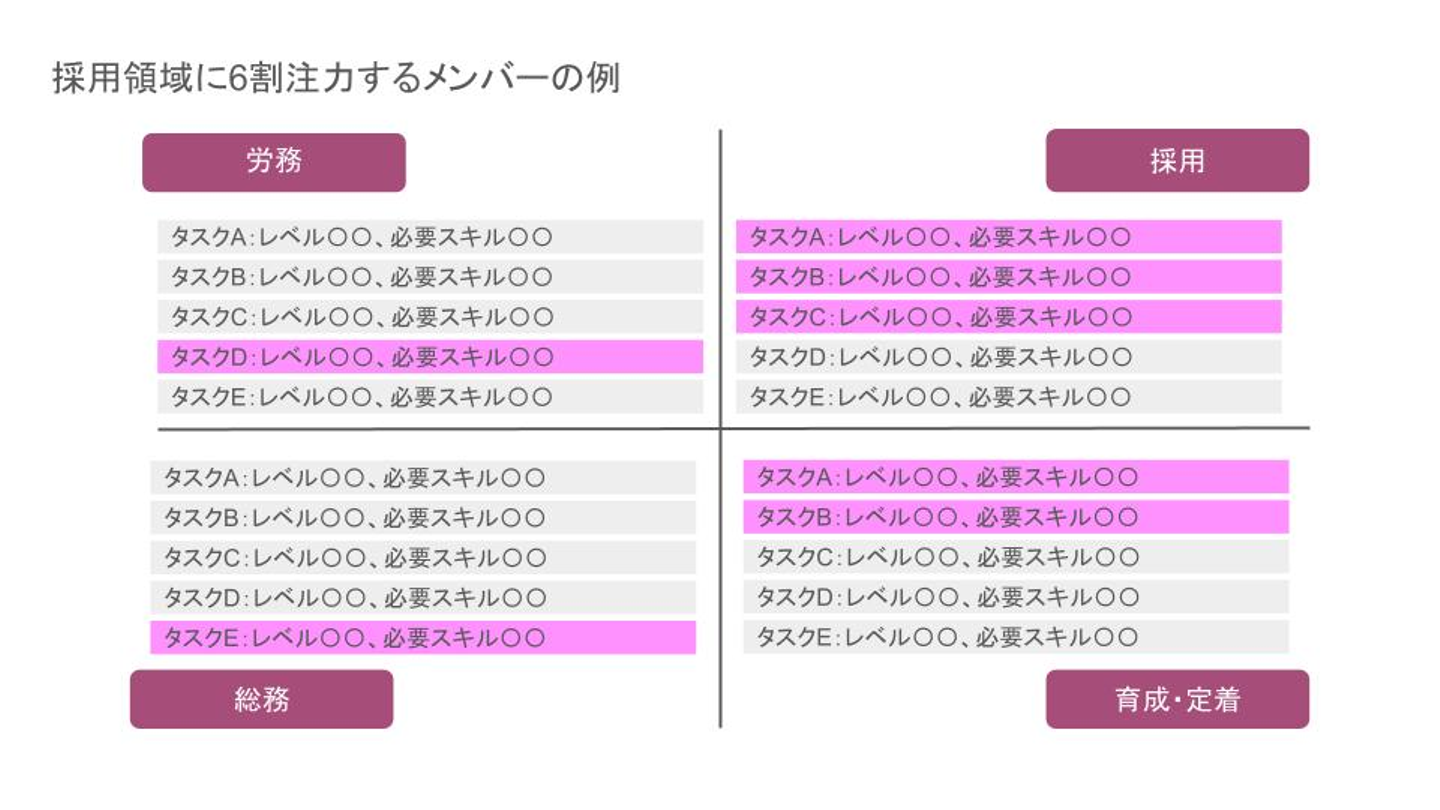Viewport: 1440px width, 810px height.
Task: Select タスクA row in the 総務 quadrant
Action: point(423,478)
